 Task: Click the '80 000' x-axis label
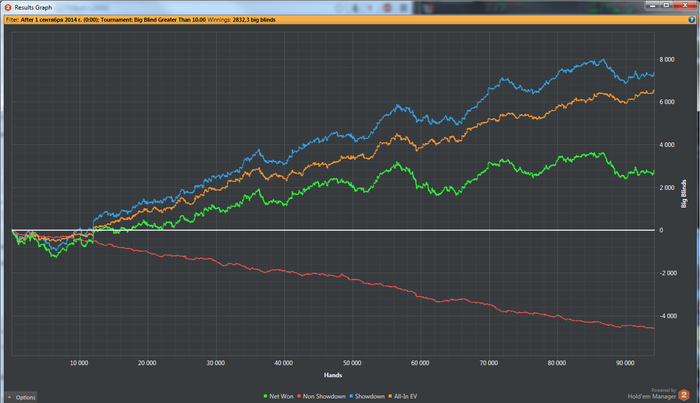pos(557,363)
